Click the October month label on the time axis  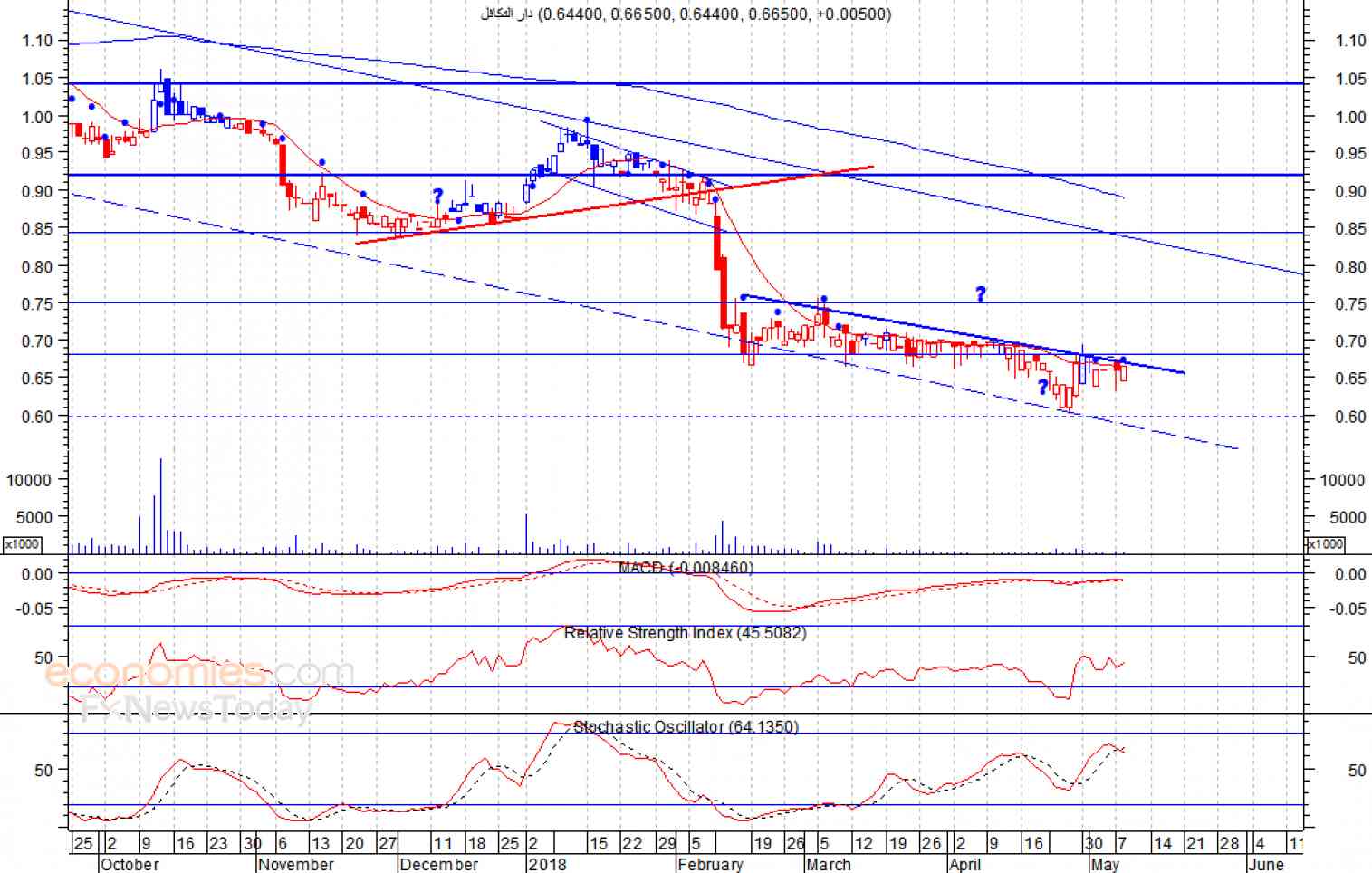(x=130, y=864)
